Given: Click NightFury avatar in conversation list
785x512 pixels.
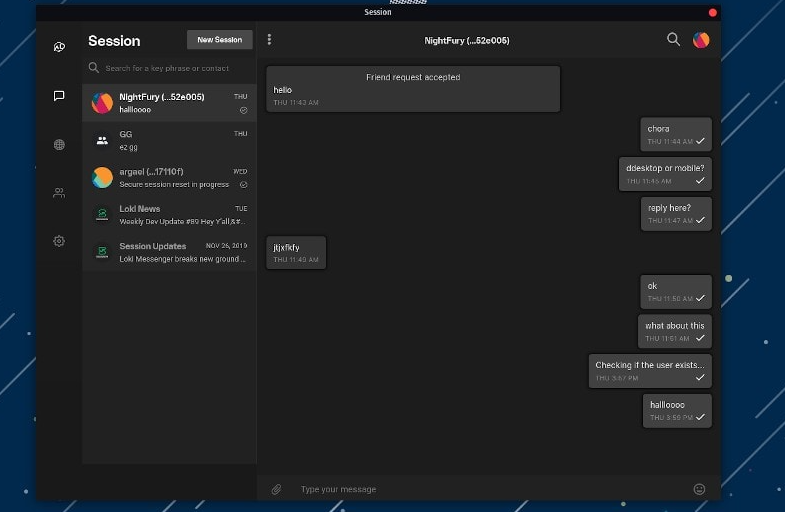Looking at the screenshot, I should click(102, 103).
